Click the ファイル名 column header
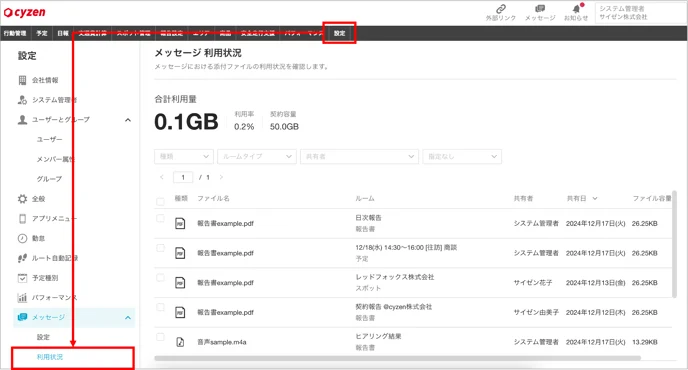This screenshot has height=370, width=688. [x=213, y=198]
